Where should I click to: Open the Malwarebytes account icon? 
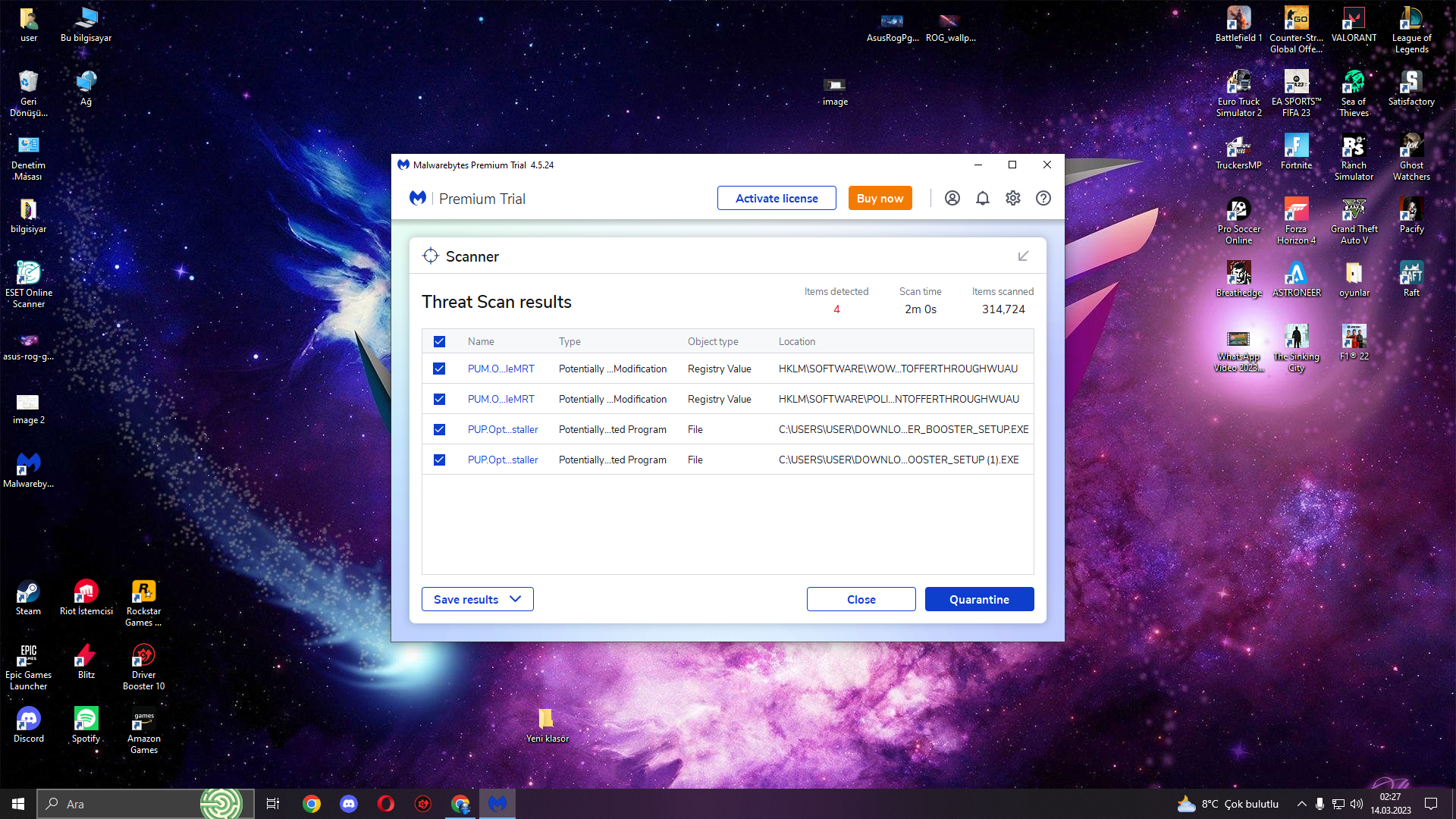pyautogui.click(x=952, y=198)
